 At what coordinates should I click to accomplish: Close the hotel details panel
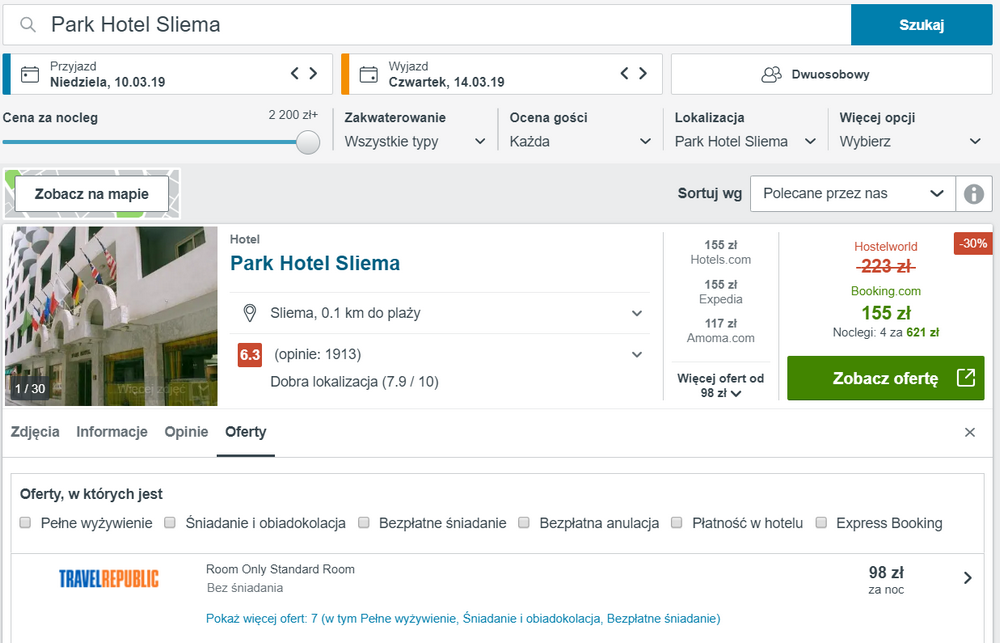[970, 432]
